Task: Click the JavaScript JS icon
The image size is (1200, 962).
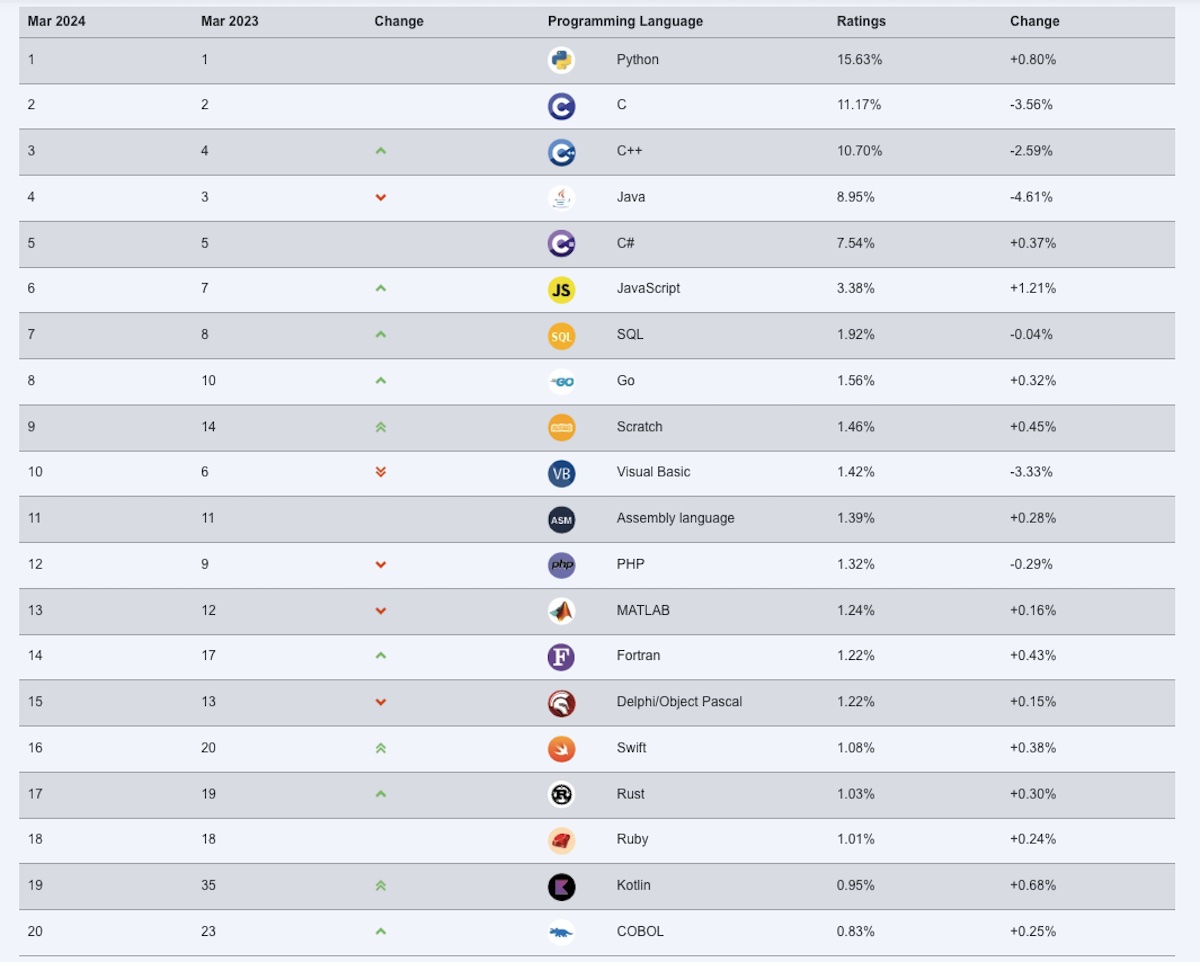Action: [561, 289]
